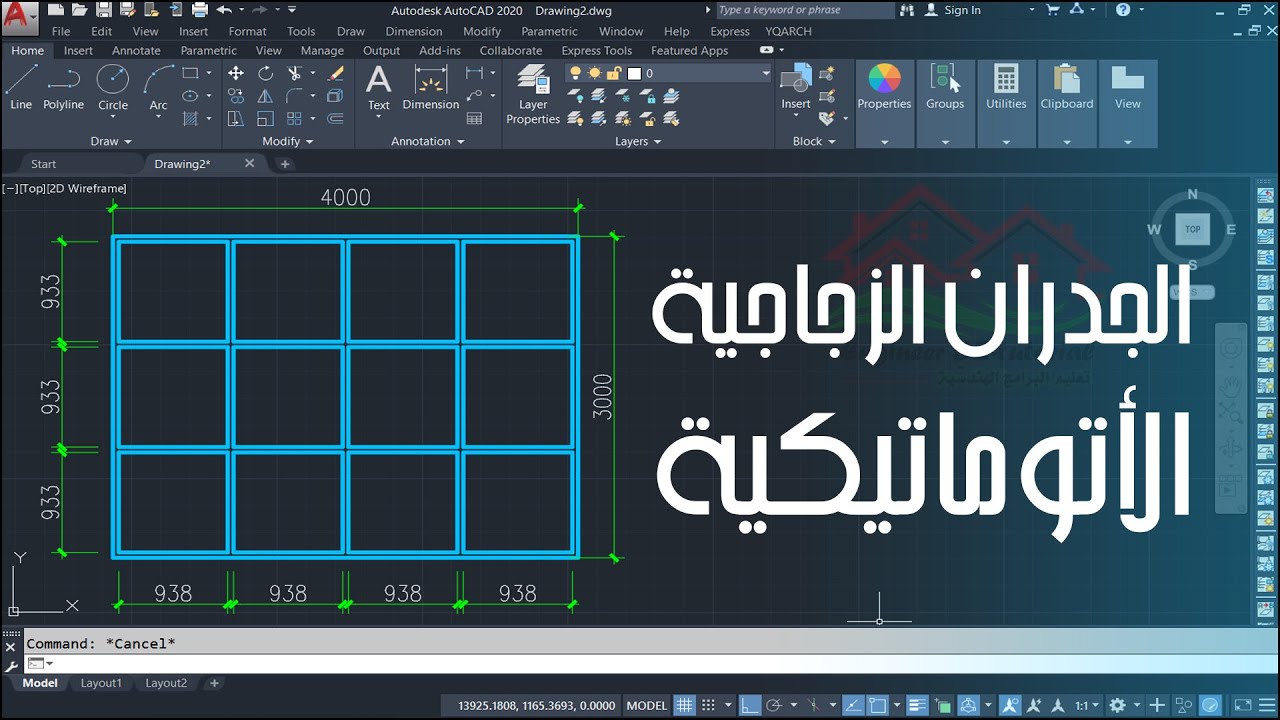The width and height of the screenshot is (1280, 720).
Task: Select the Polyline tool
Action: [x=64, y=87]
